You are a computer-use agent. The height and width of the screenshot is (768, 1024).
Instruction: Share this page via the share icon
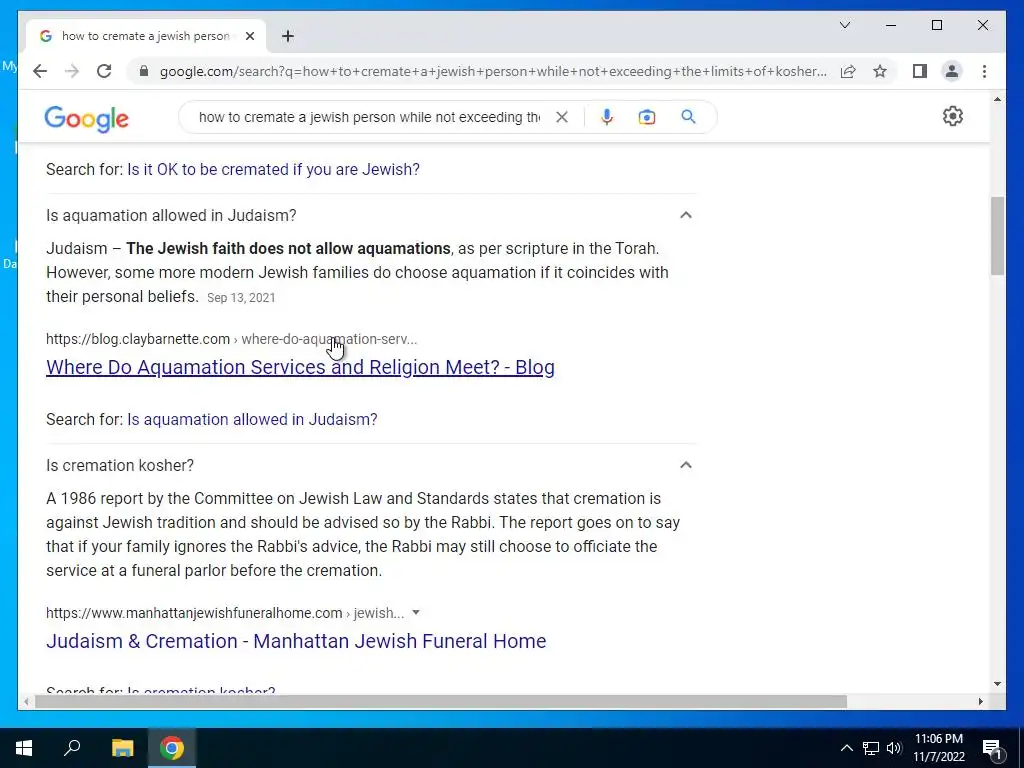pos(848,71)
